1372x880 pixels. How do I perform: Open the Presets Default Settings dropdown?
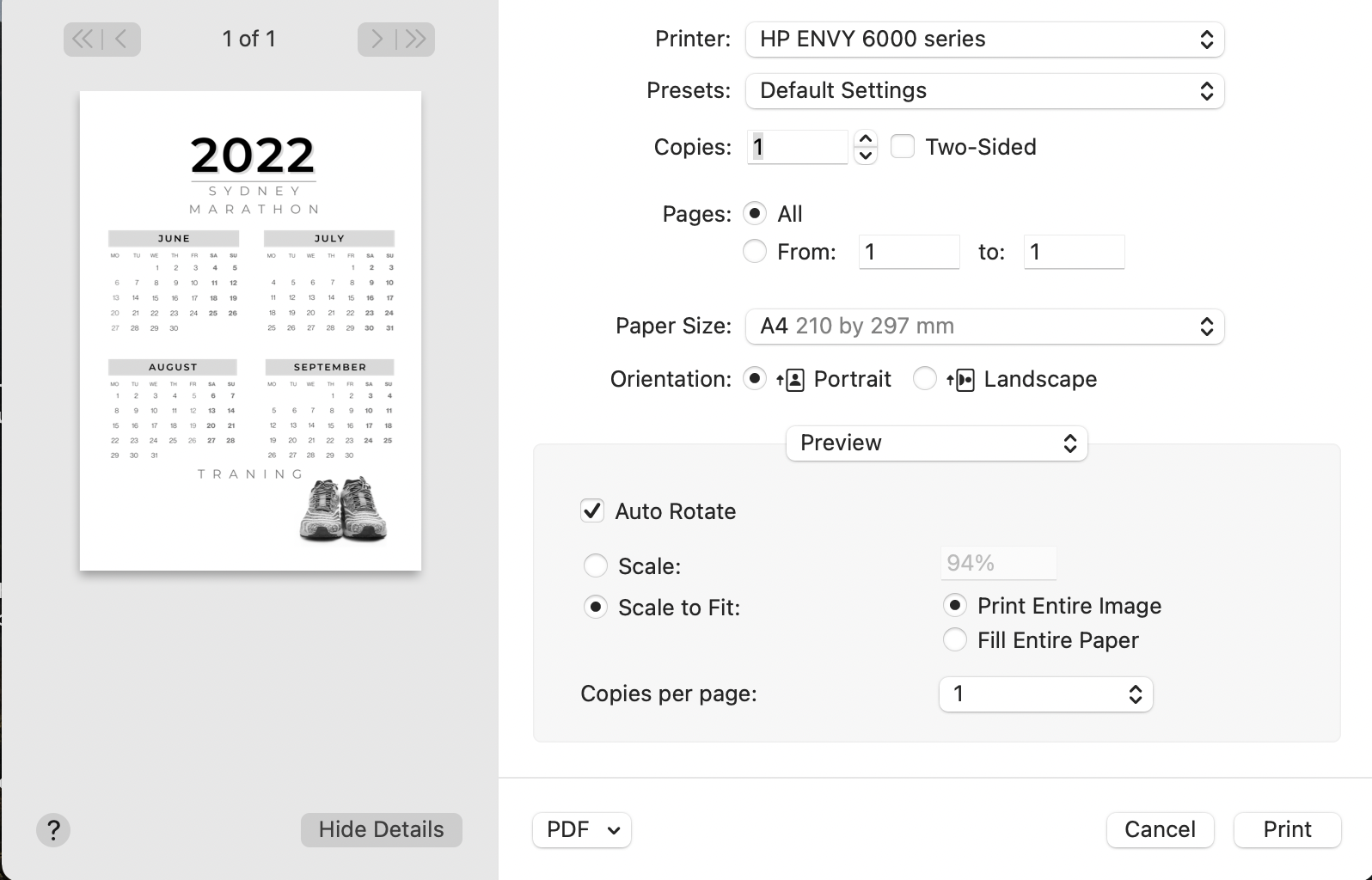pyautogui.click(x=984, y=91)
